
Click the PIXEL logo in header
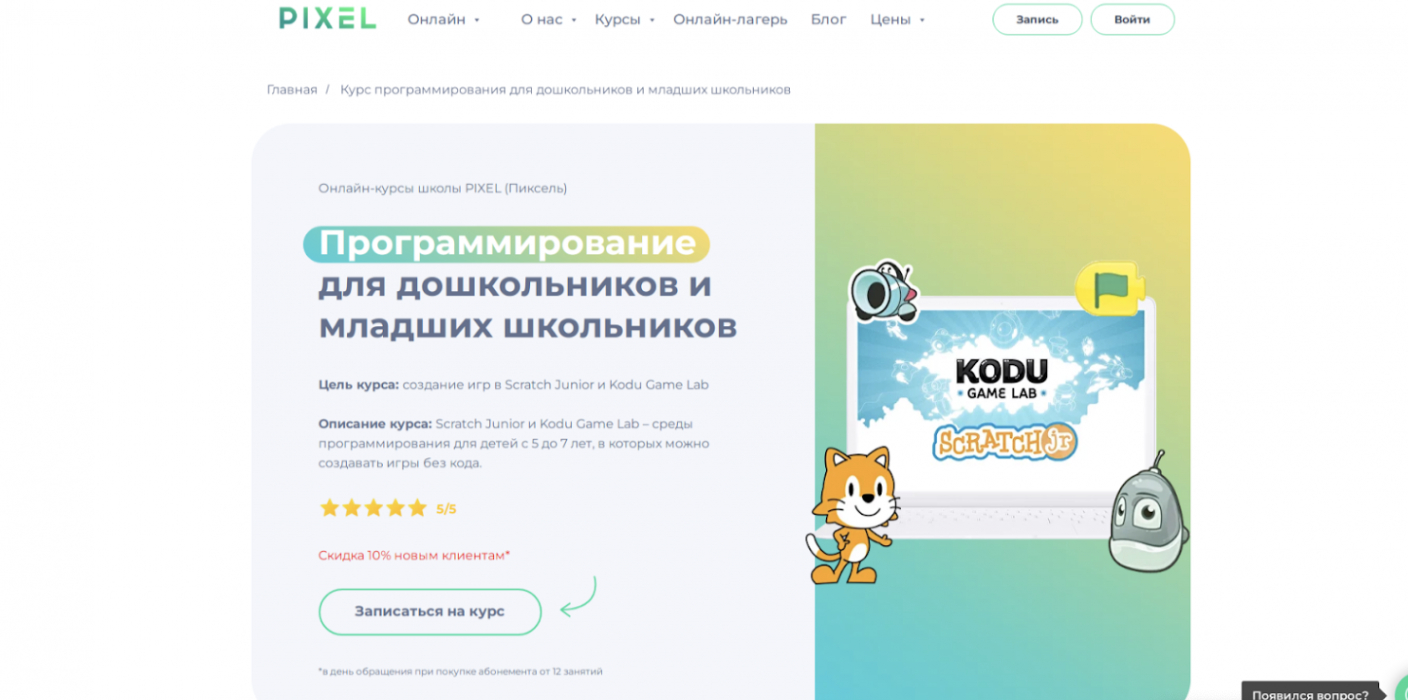tap(327, 18)
